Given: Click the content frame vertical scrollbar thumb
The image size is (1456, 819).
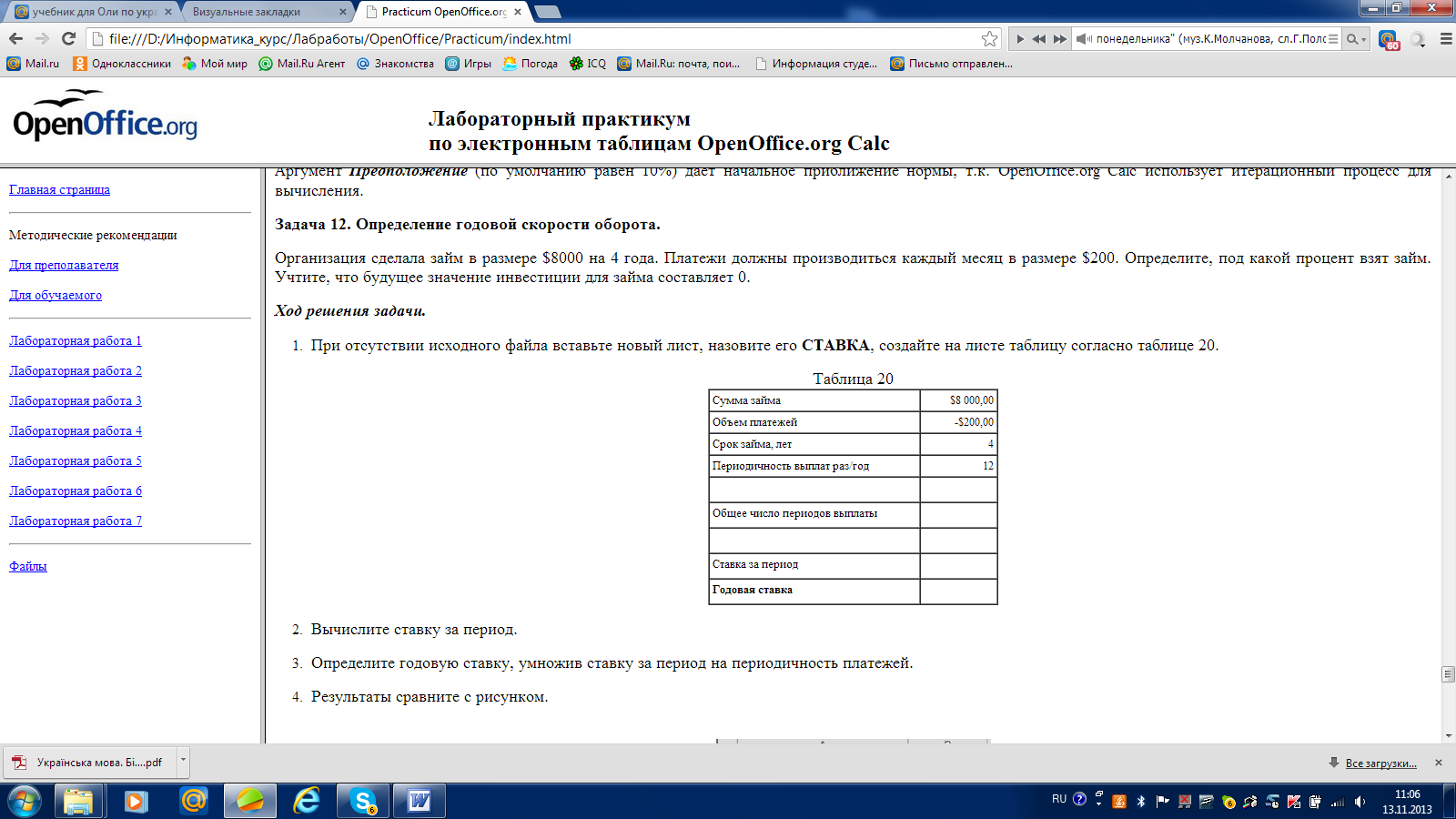Looking at the screenshot, I should (1448, 673).
